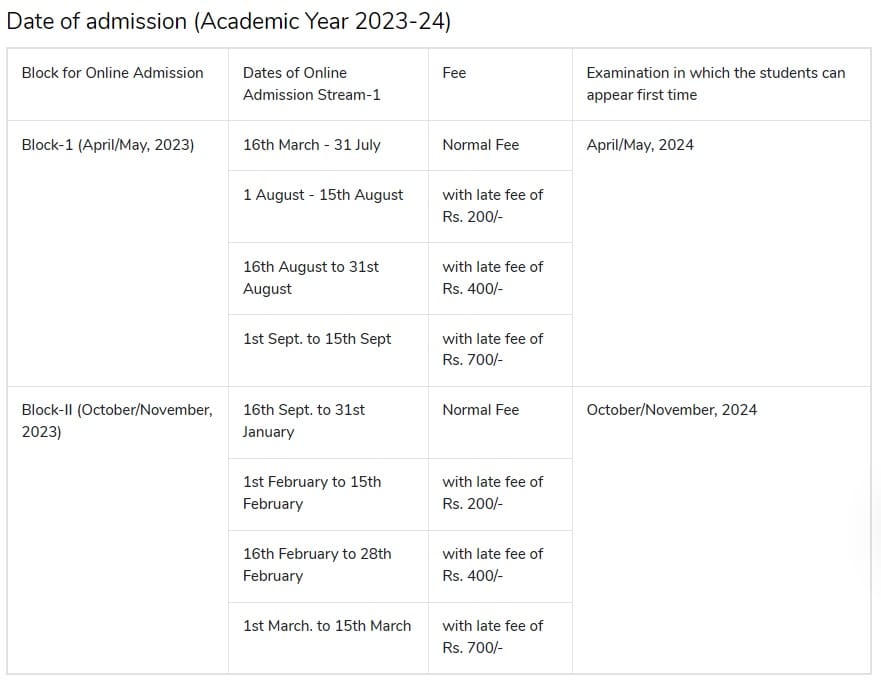
Task: Select the '1st Sept. to 15th Sept' cell
Action: [317, 339]
